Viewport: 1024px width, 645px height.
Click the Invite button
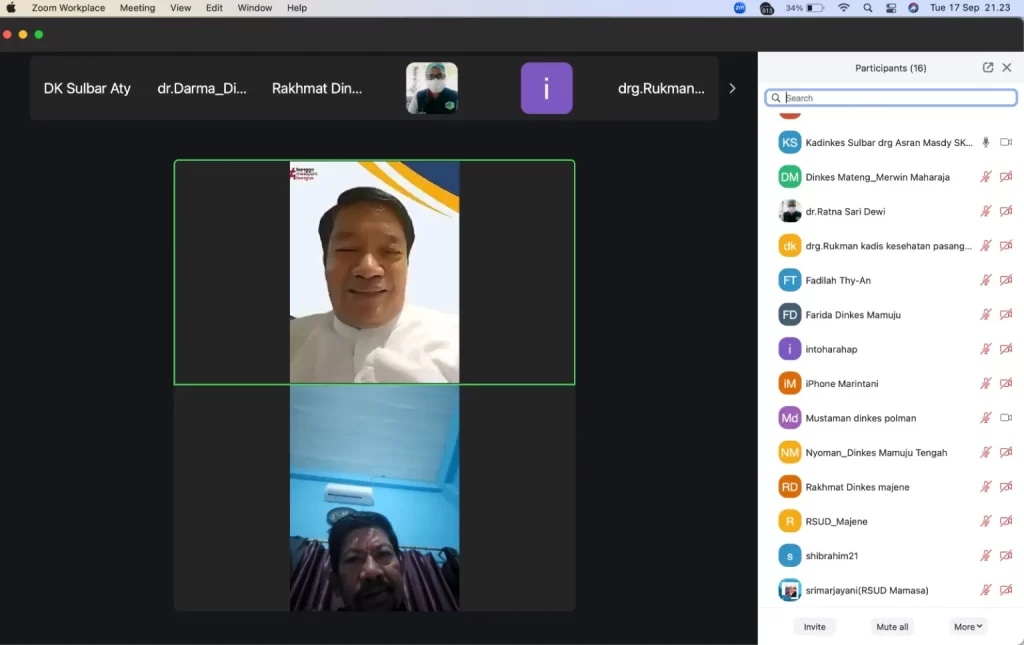(x=814, y=627)
